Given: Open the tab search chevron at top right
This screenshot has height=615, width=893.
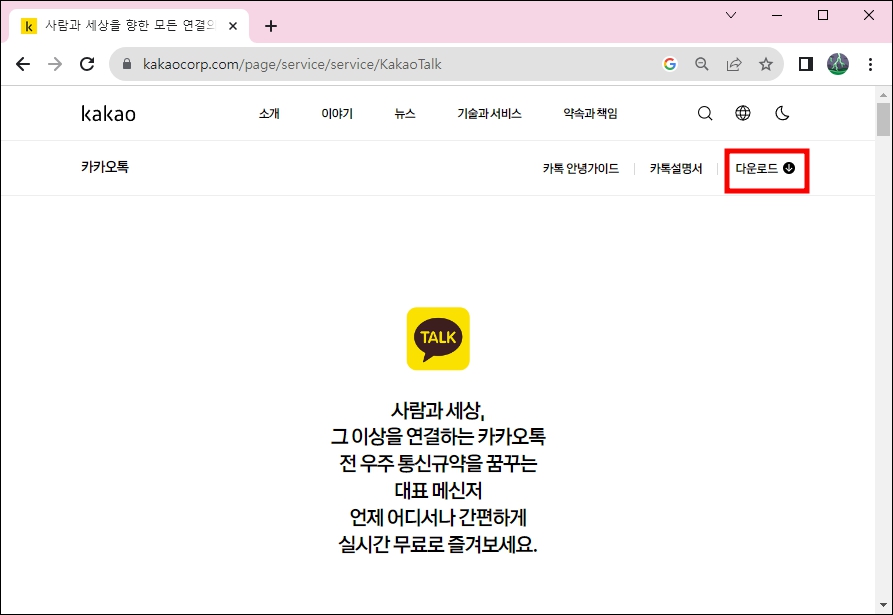Looking at the screenshot, I should [731, 15].
